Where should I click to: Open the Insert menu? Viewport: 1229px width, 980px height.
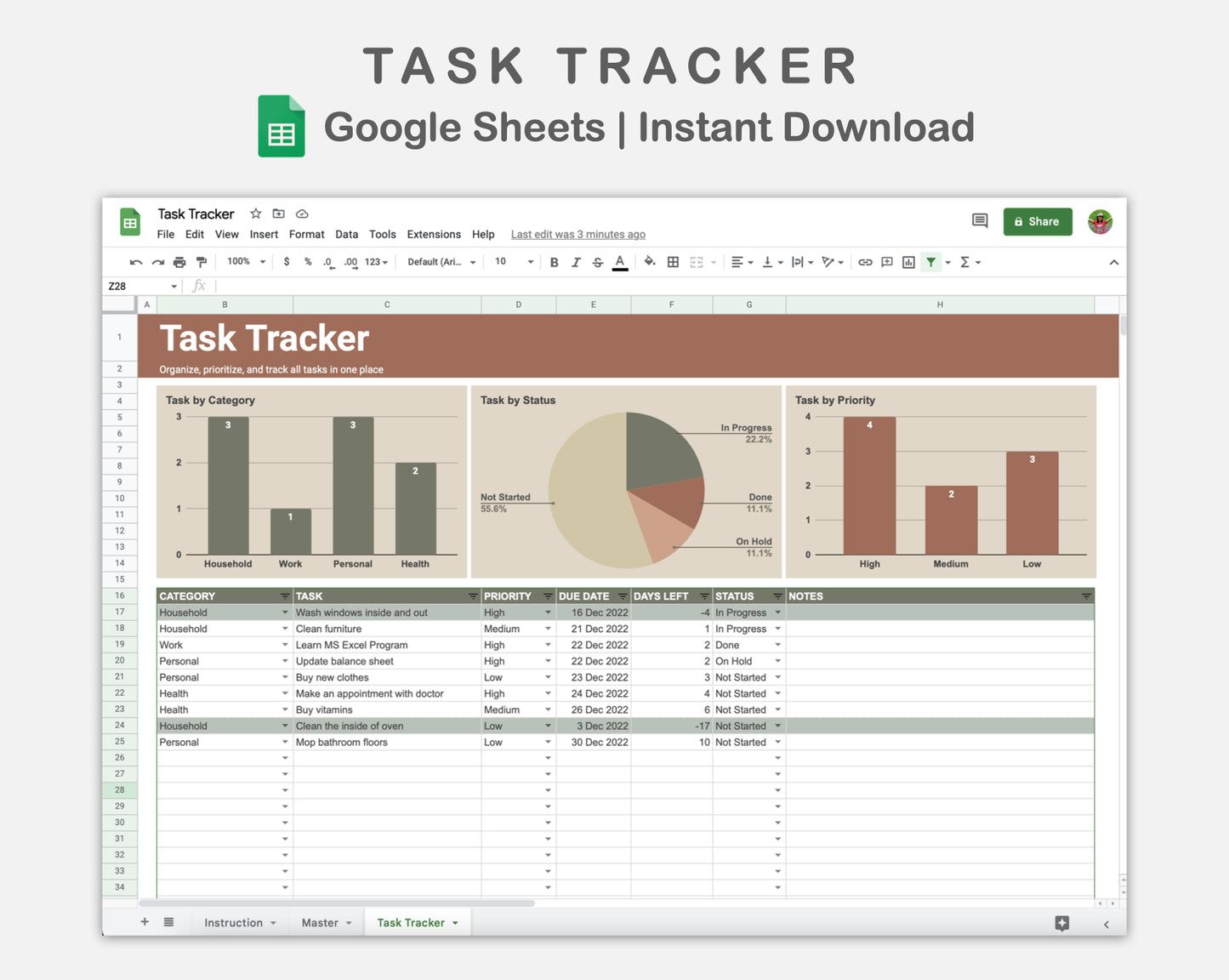coord(264,235)
